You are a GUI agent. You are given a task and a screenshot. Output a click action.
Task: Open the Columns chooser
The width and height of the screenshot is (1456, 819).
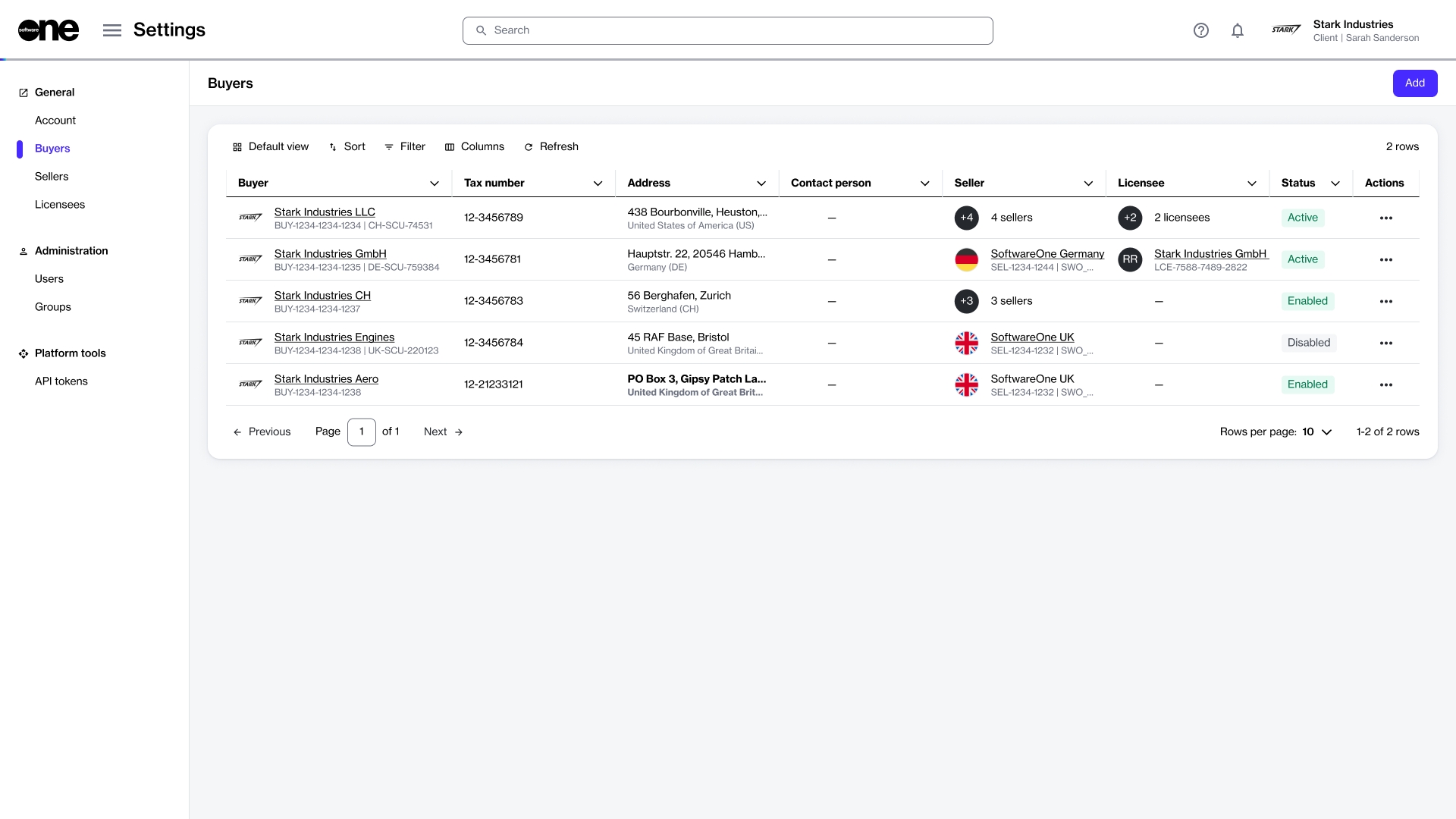(474, 147)
